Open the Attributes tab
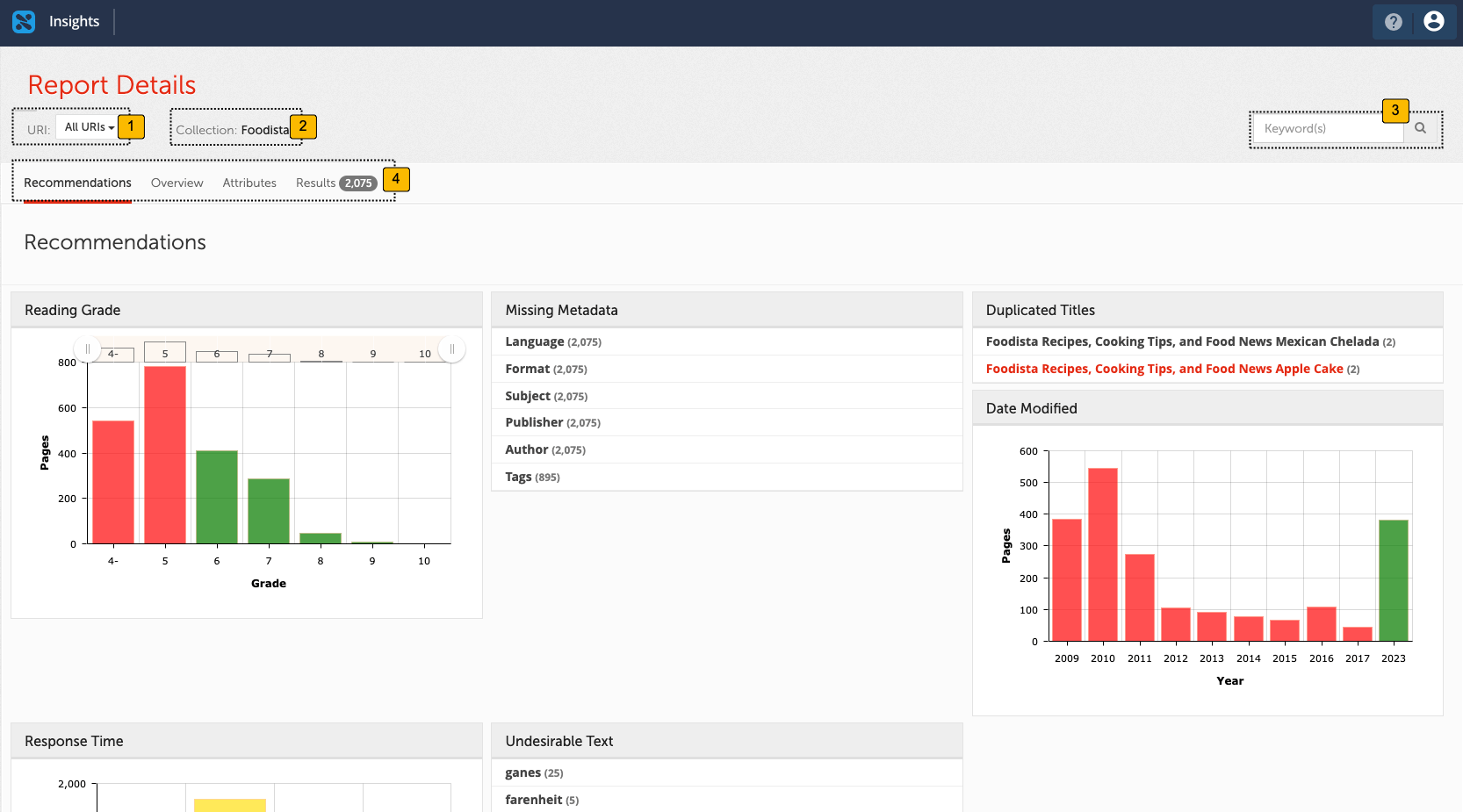 [249, 183]
